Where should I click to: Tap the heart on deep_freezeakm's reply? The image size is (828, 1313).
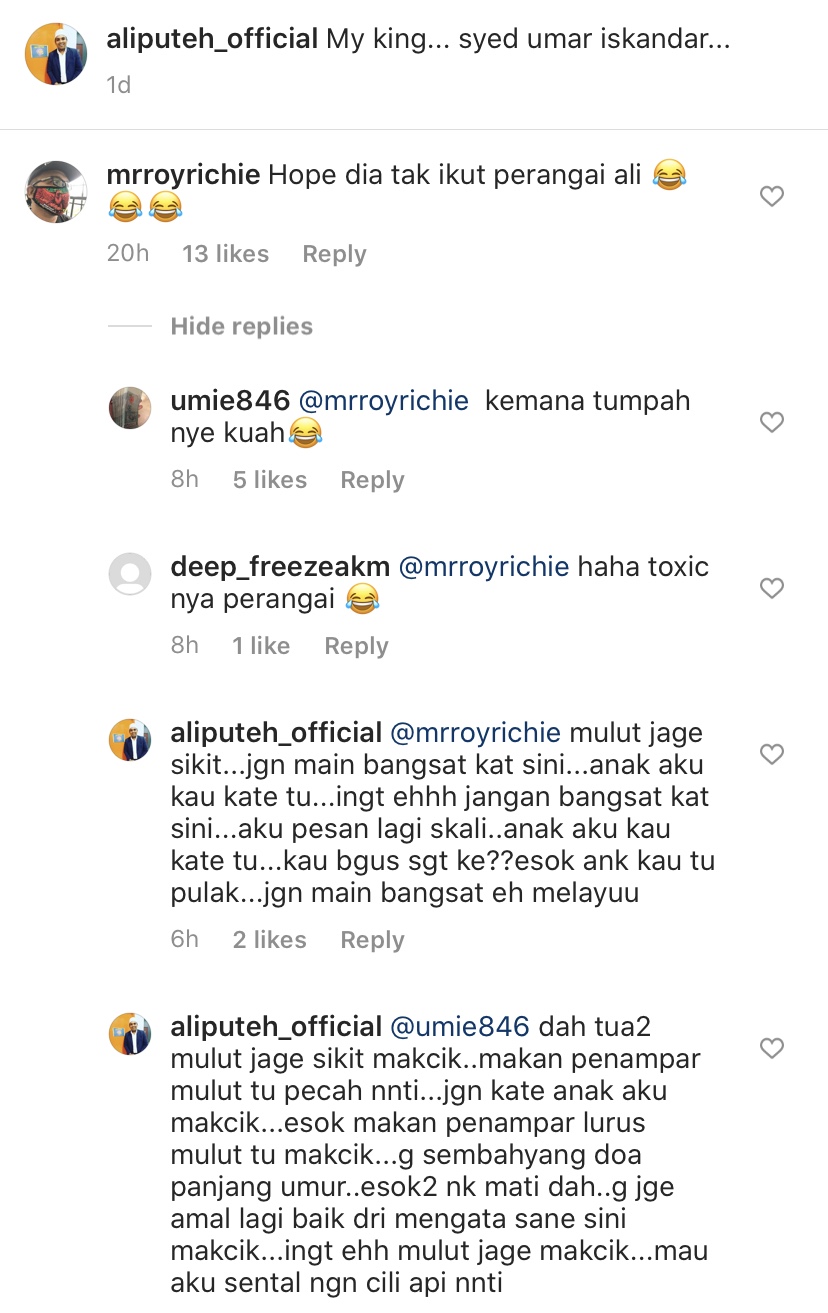[771, 588]
